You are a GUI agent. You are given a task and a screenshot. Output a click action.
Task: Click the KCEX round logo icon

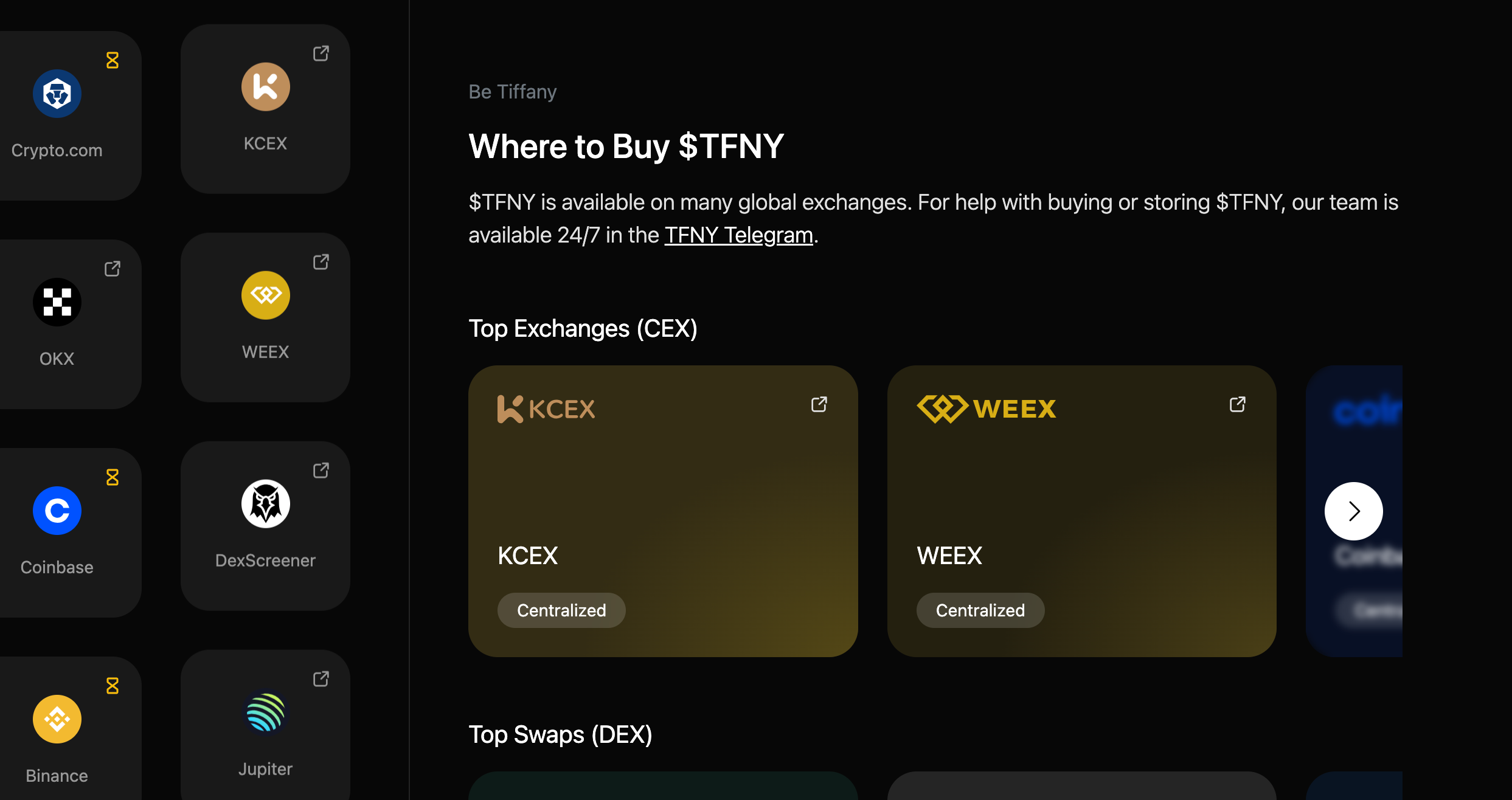point(265,87)
